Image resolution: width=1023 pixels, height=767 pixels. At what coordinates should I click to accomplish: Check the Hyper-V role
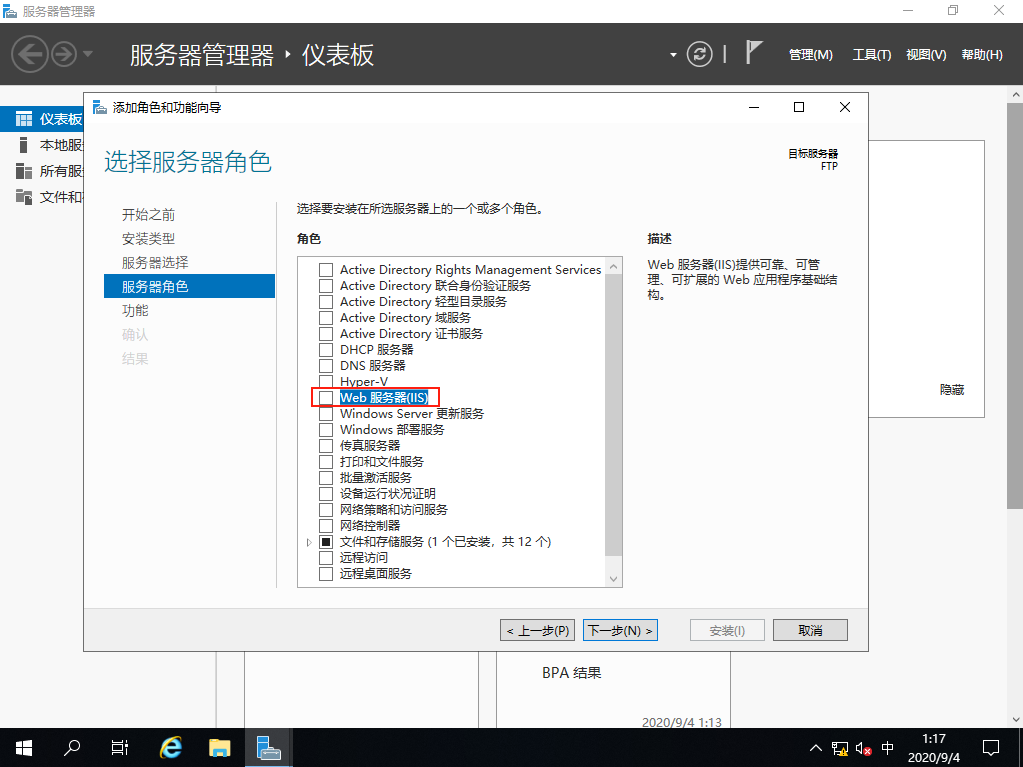(326, 382)
